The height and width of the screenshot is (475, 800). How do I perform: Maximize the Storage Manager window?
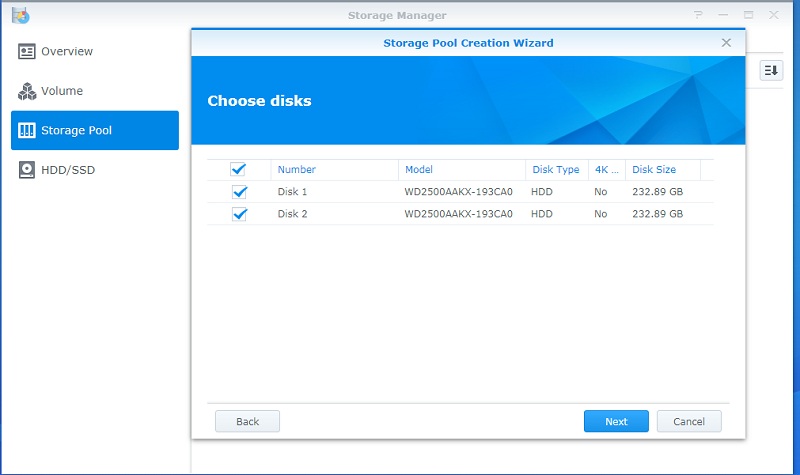click(748, 15)
